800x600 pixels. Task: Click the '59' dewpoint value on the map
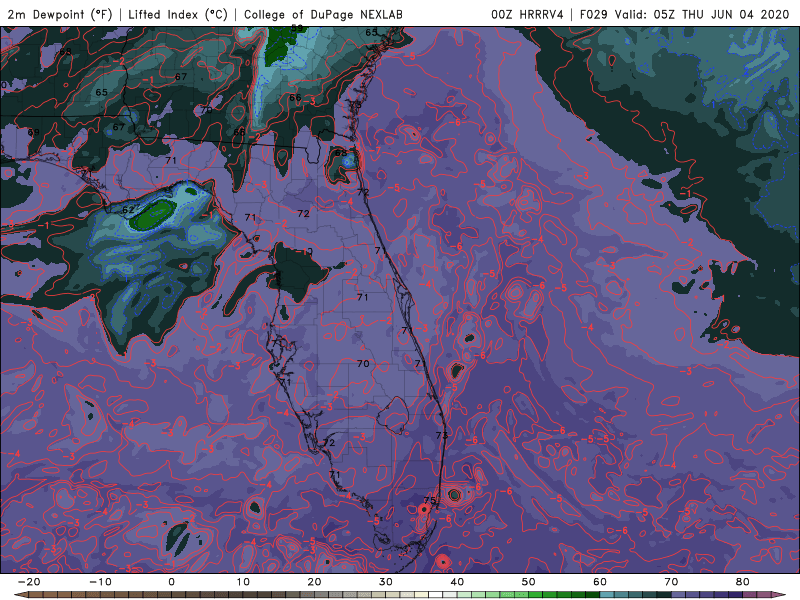297,29
